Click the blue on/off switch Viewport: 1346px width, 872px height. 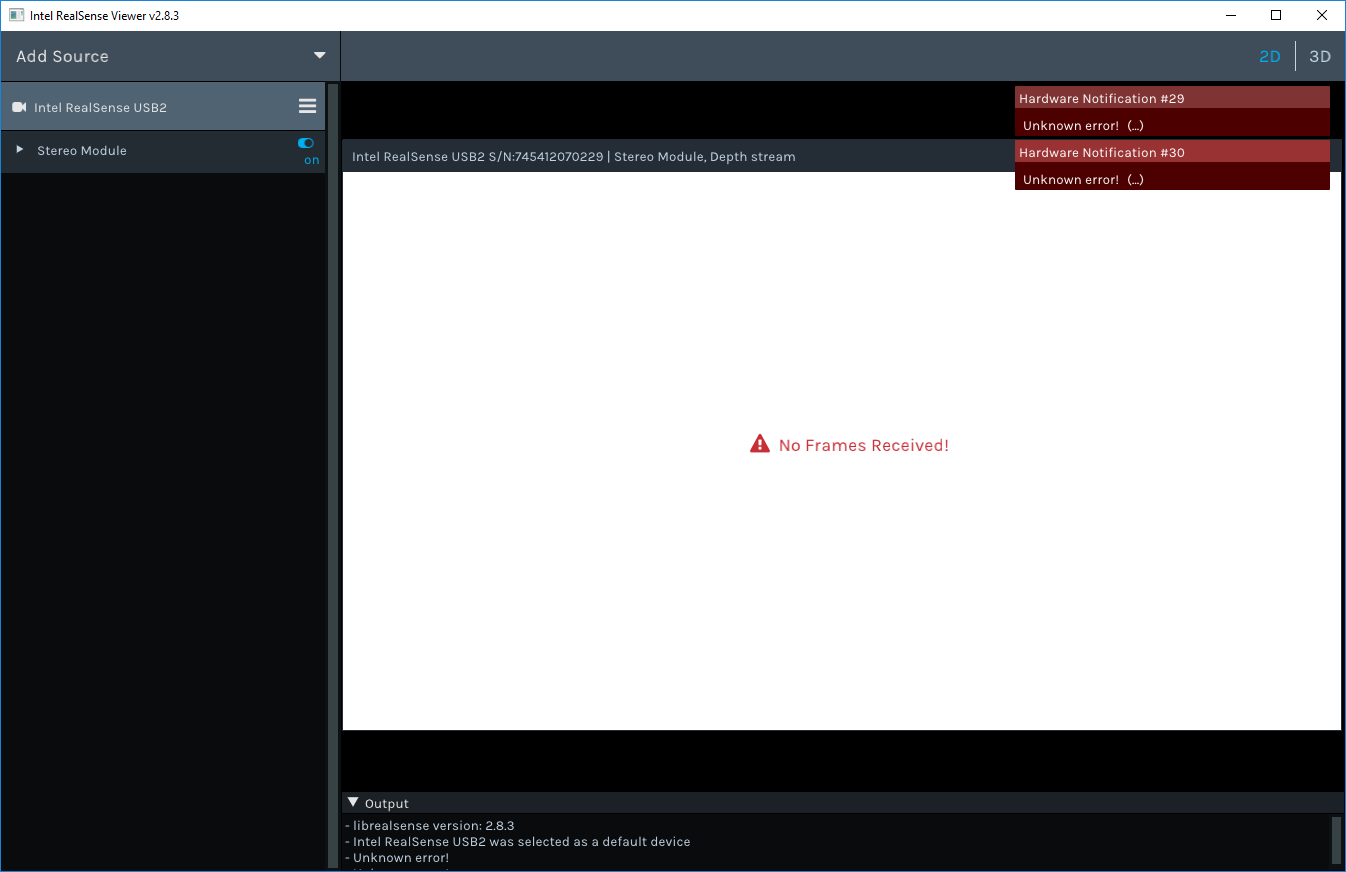[x=305, y=143]
